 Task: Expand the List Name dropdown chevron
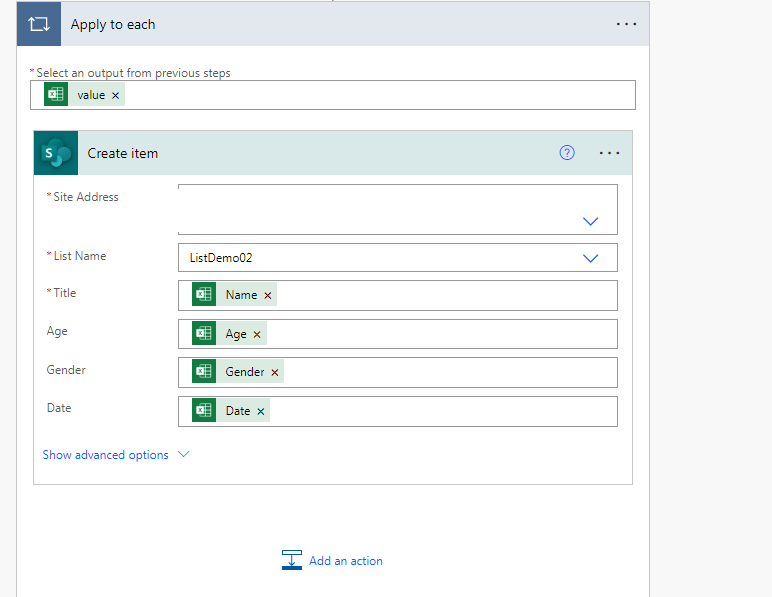(590, 258)
